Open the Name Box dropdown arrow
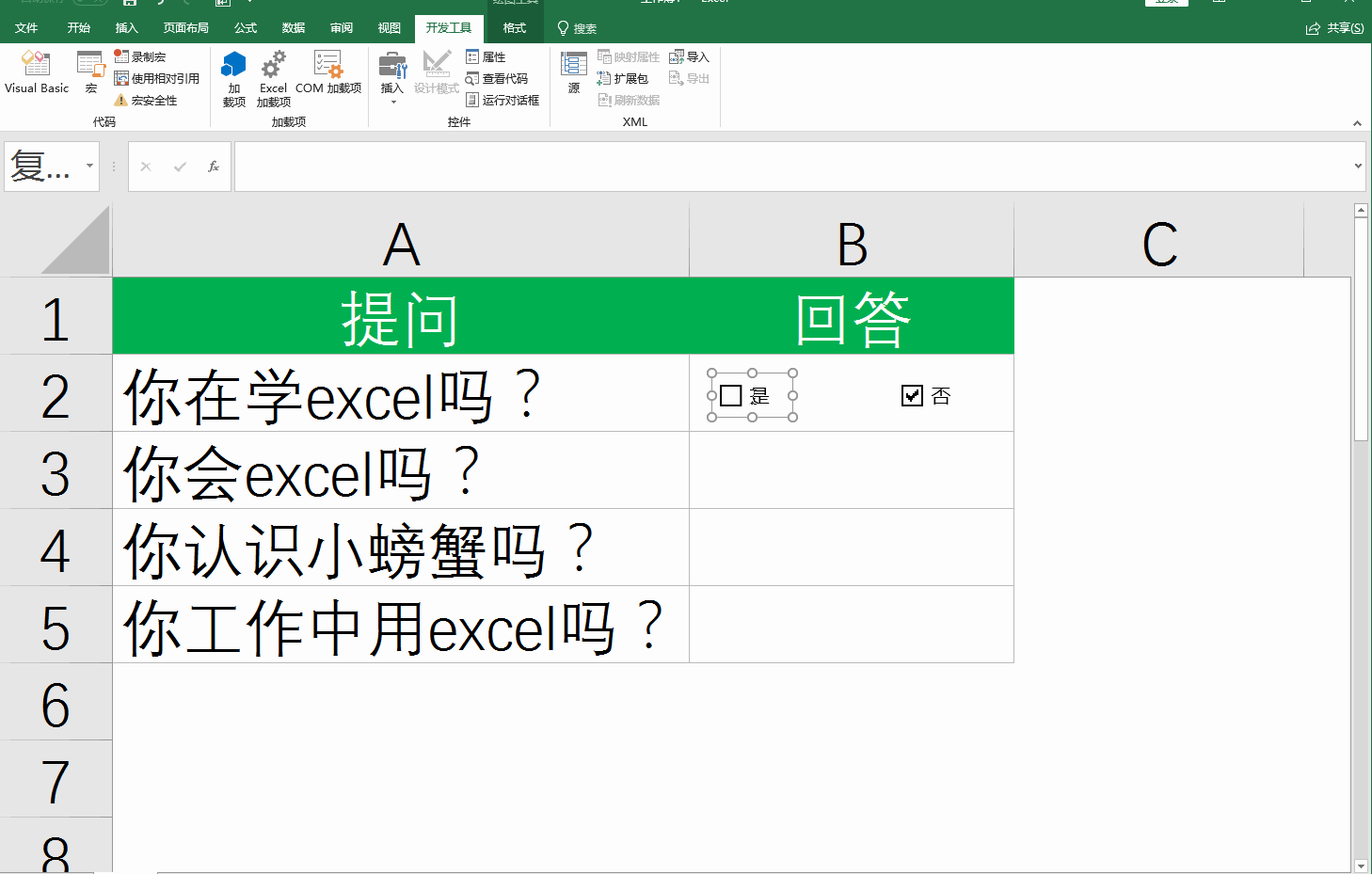Screen dimensions: 1372x874 click(x=89, y=166)
